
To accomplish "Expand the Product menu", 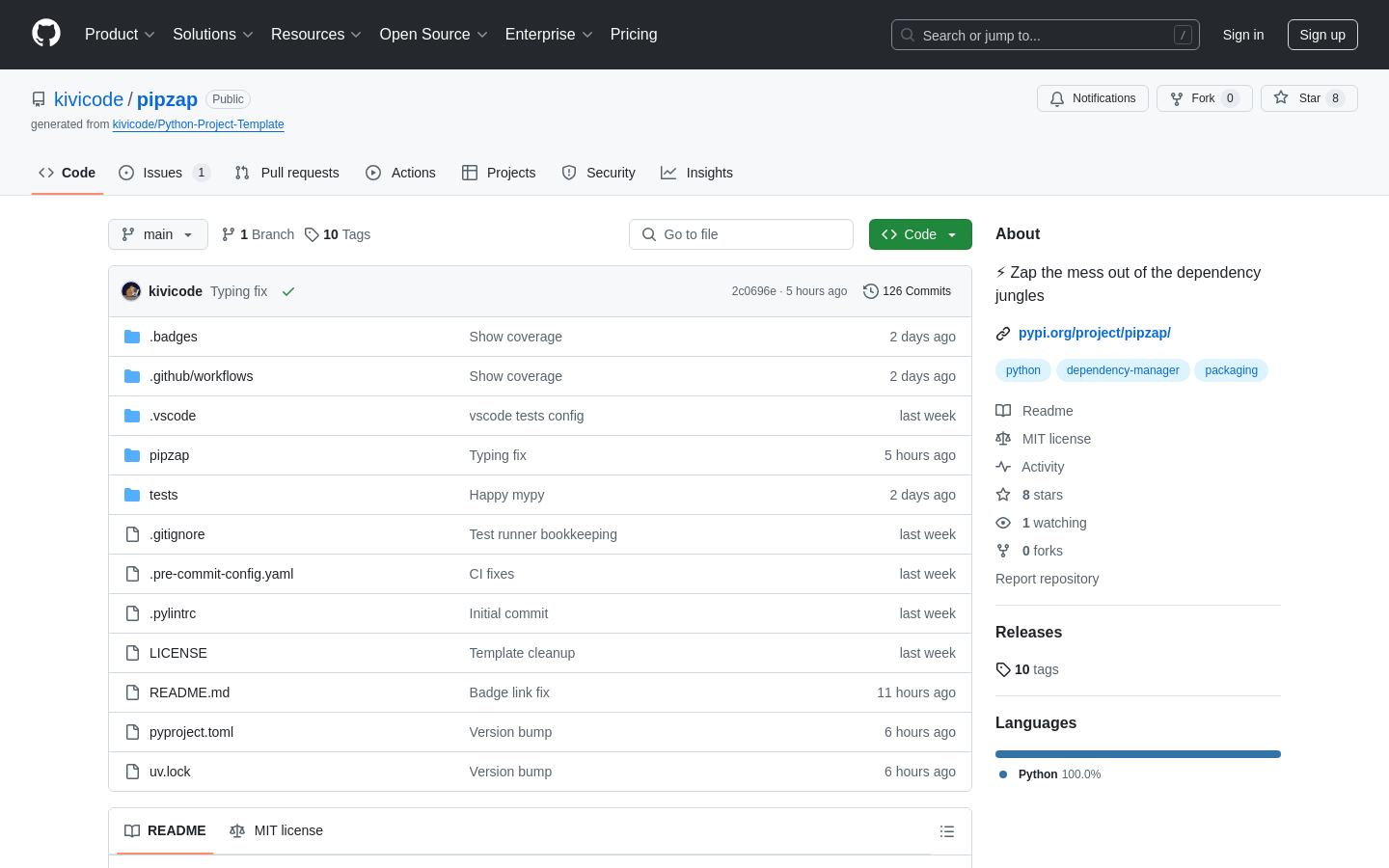I will (x=120, y=35).
